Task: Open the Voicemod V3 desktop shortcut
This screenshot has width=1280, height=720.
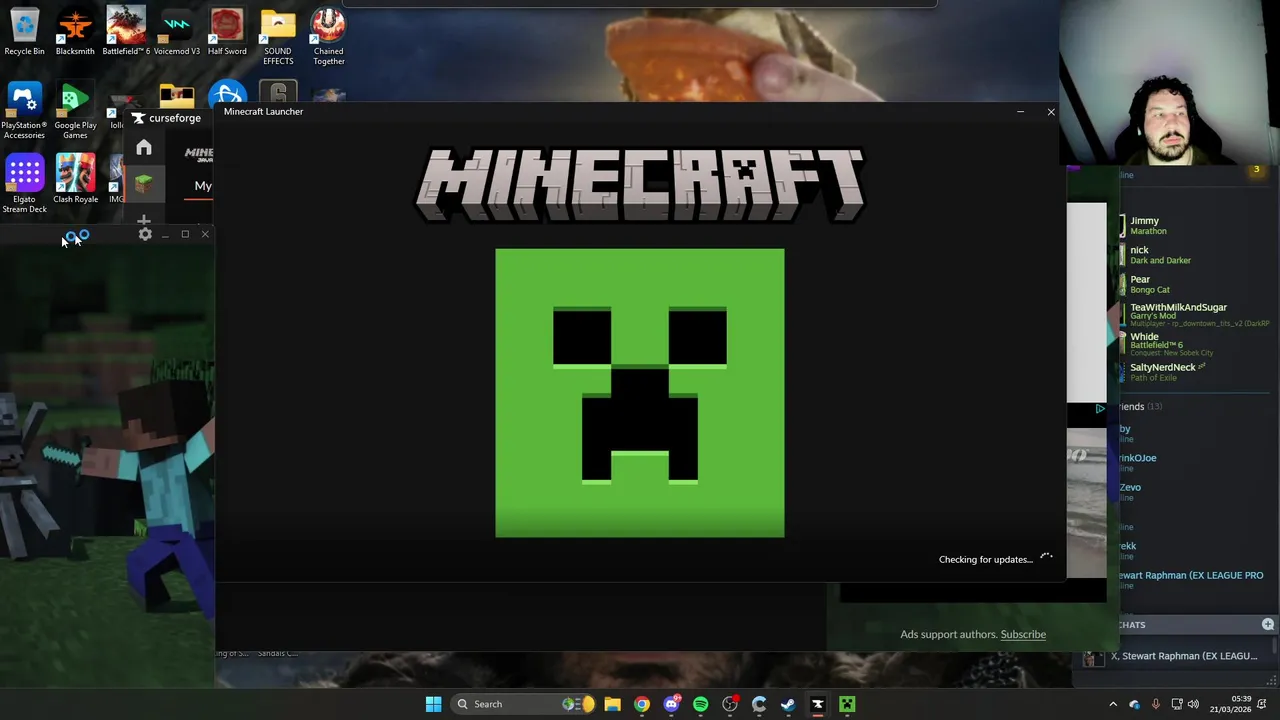Action: (x=176, y=32)
